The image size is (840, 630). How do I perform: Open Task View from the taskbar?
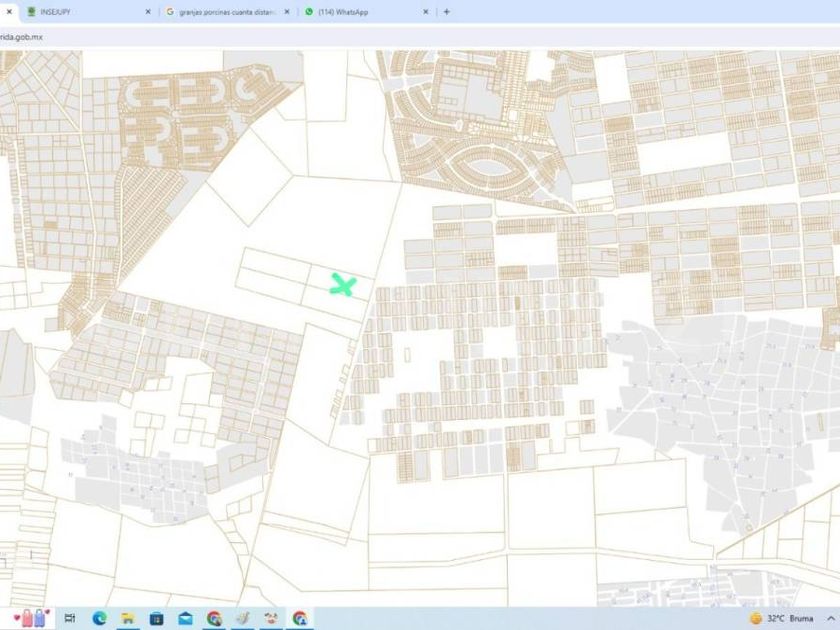(x=70, y=618)
